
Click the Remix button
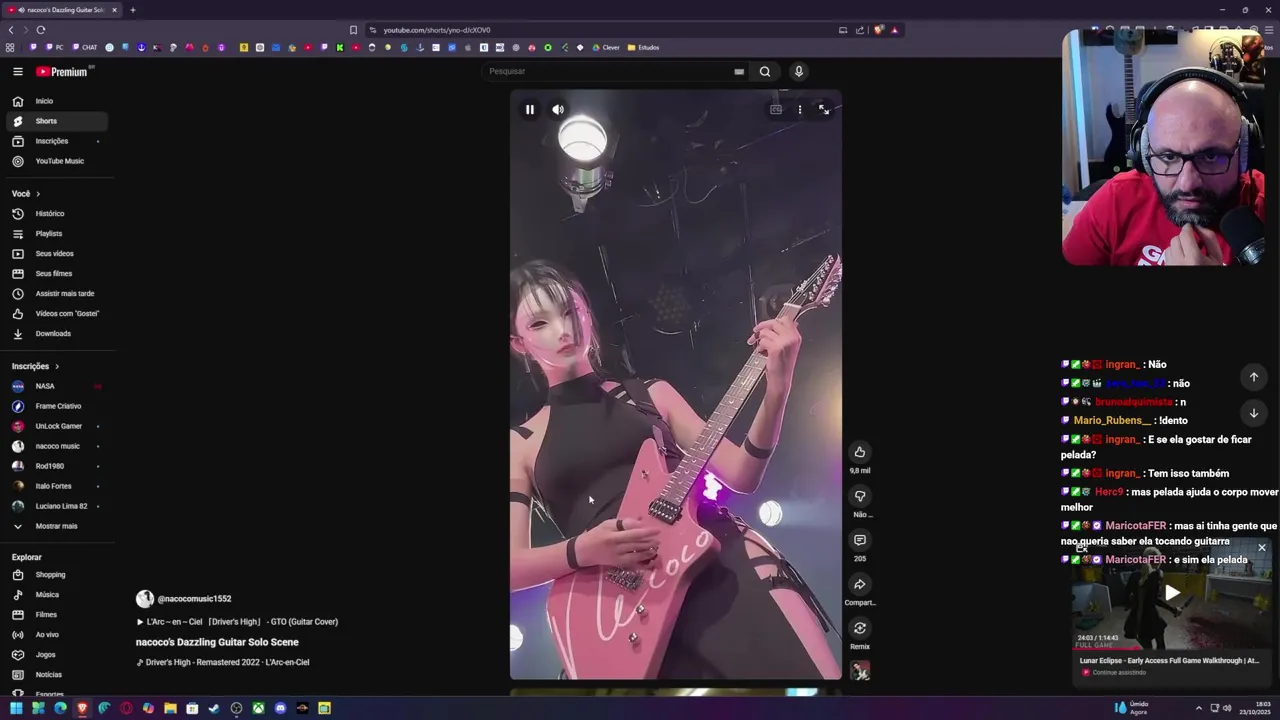[x=860, y=628]
